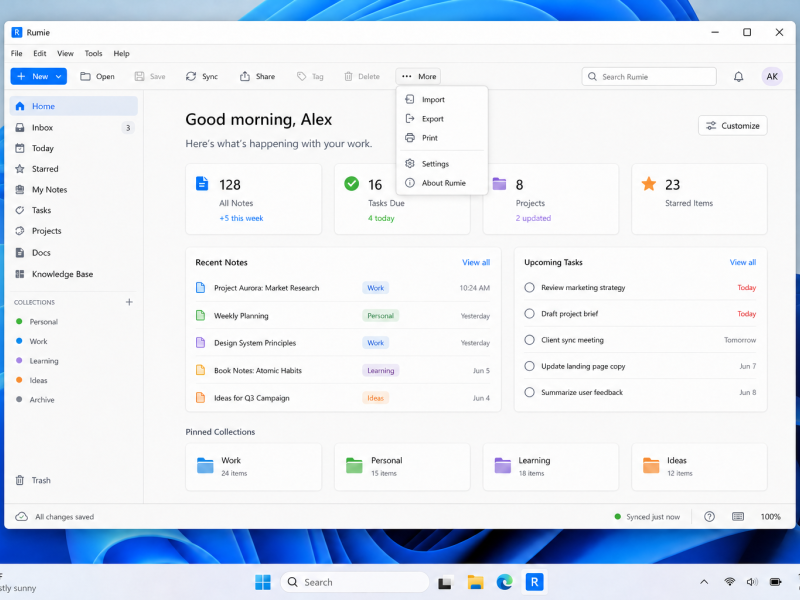800x600 pixels.
Task: Select the Work collection blue dot
Action: point(19,341)
